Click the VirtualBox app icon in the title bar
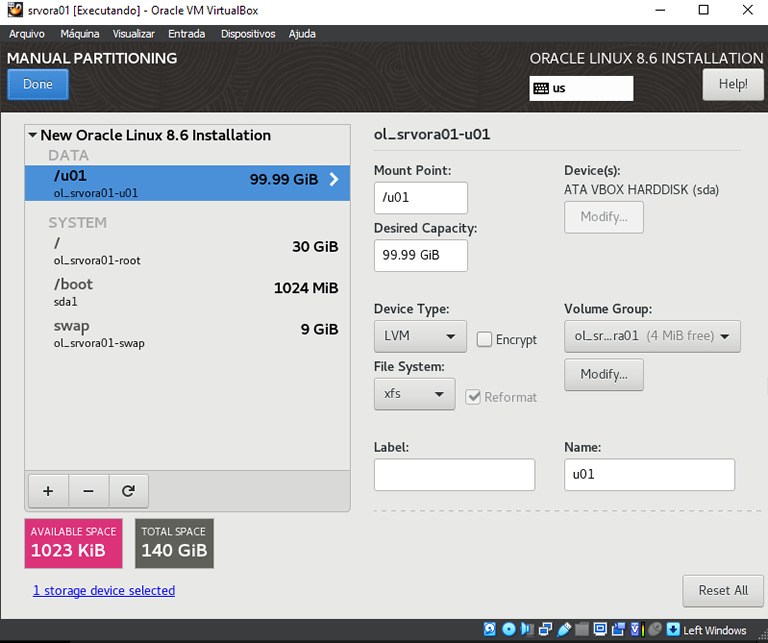 (15, 10)
